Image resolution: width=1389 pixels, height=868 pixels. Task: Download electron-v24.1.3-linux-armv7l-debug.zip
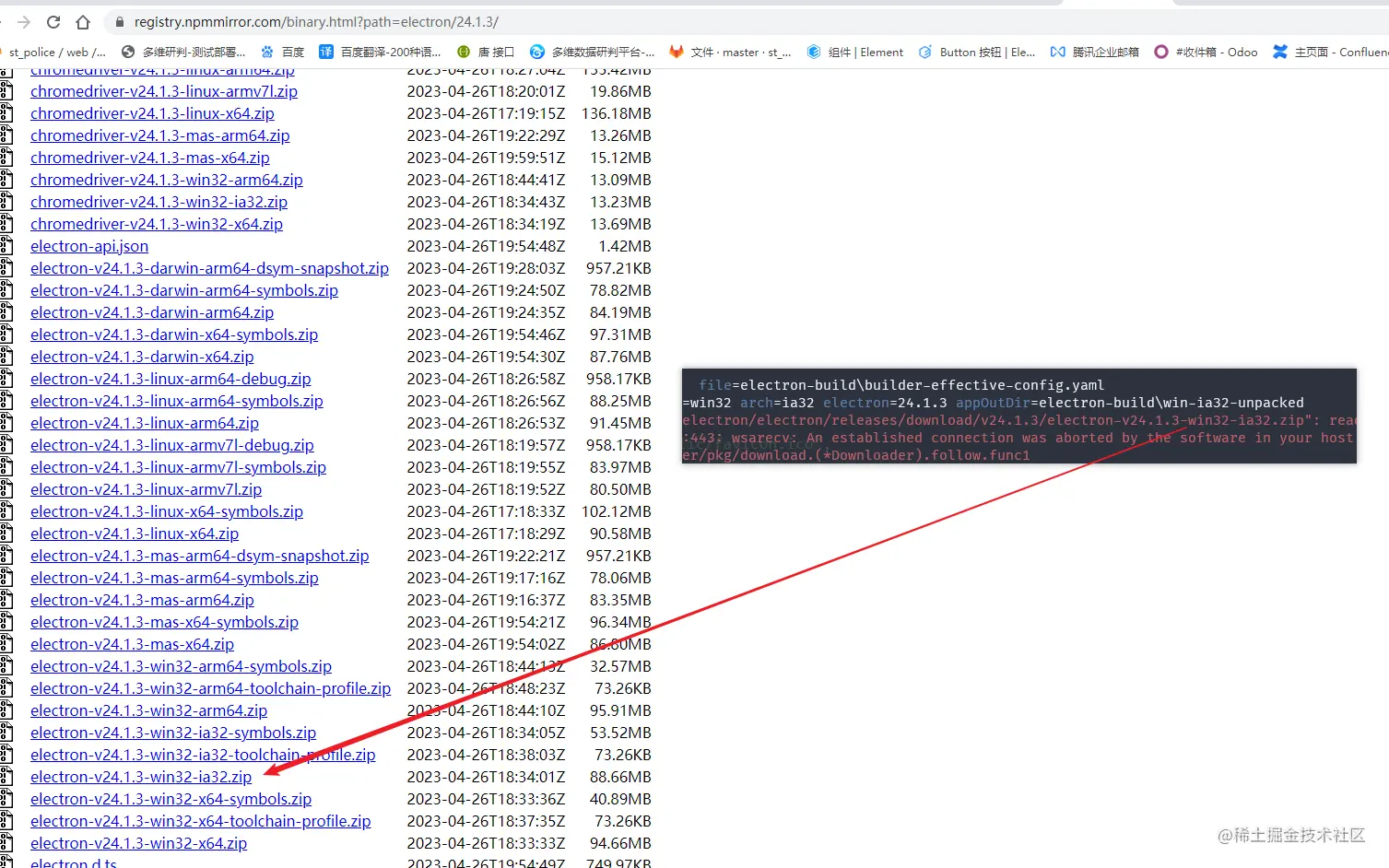[172, 445]
